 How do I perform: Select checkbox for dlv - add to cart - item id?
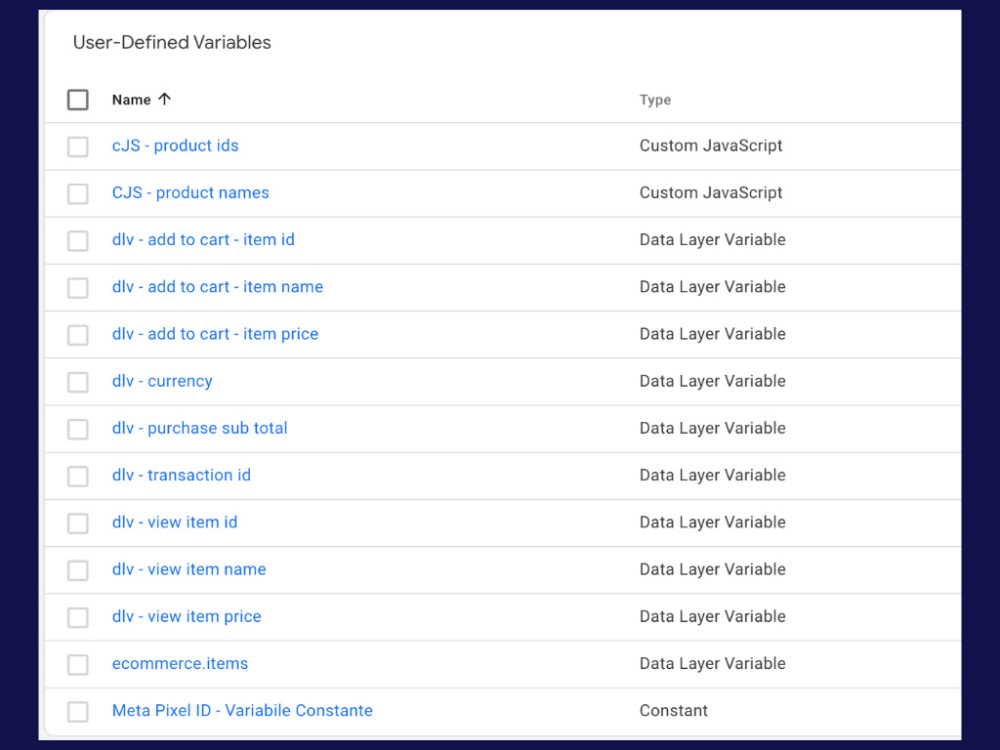tap(78, 241)
